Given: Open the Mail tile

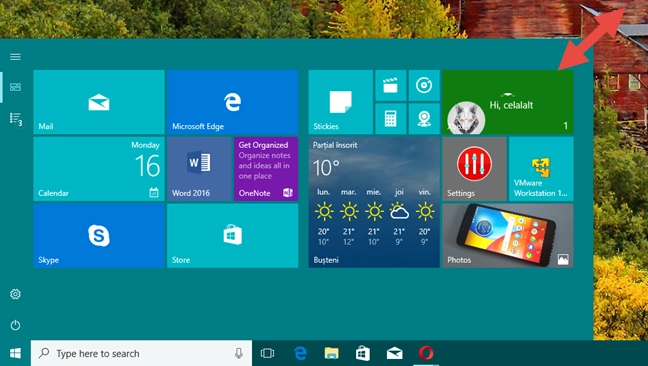Looking at the screenshot, I should (99, 102).
